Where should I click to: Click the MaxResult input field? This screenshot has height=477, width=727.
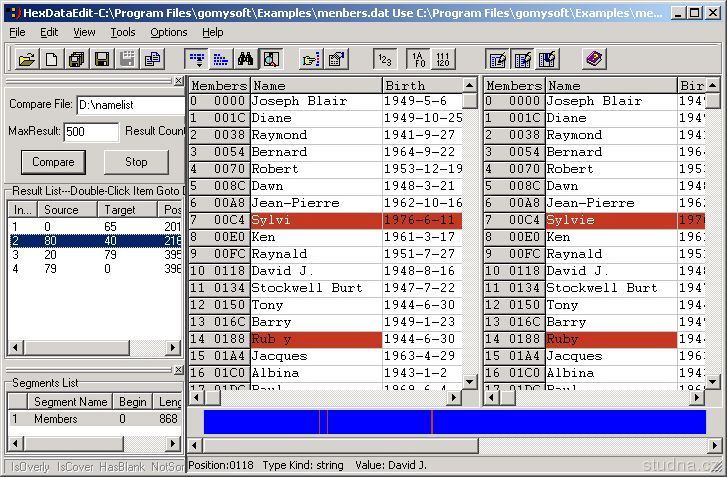91,132
